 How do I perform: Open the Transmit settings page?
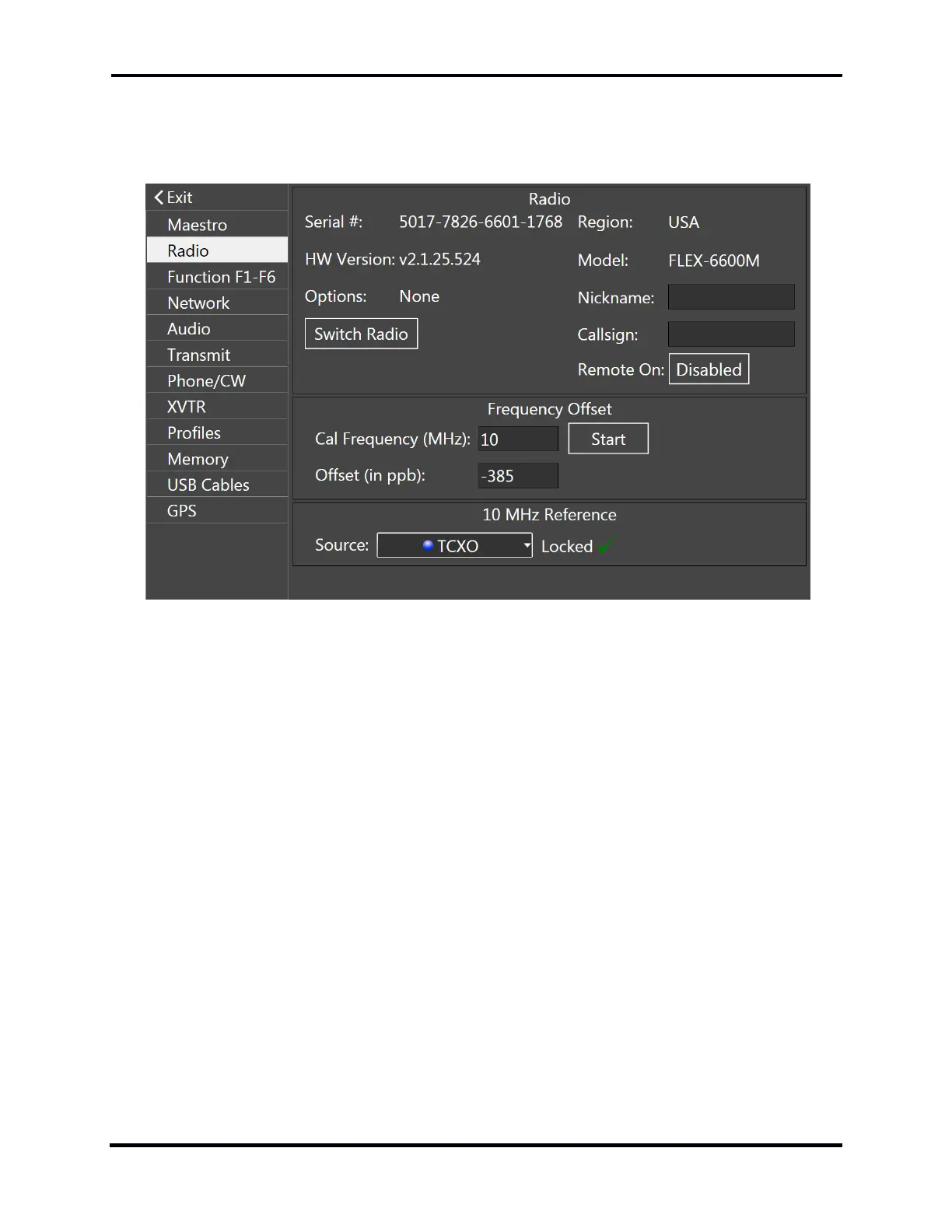(217, 355)
